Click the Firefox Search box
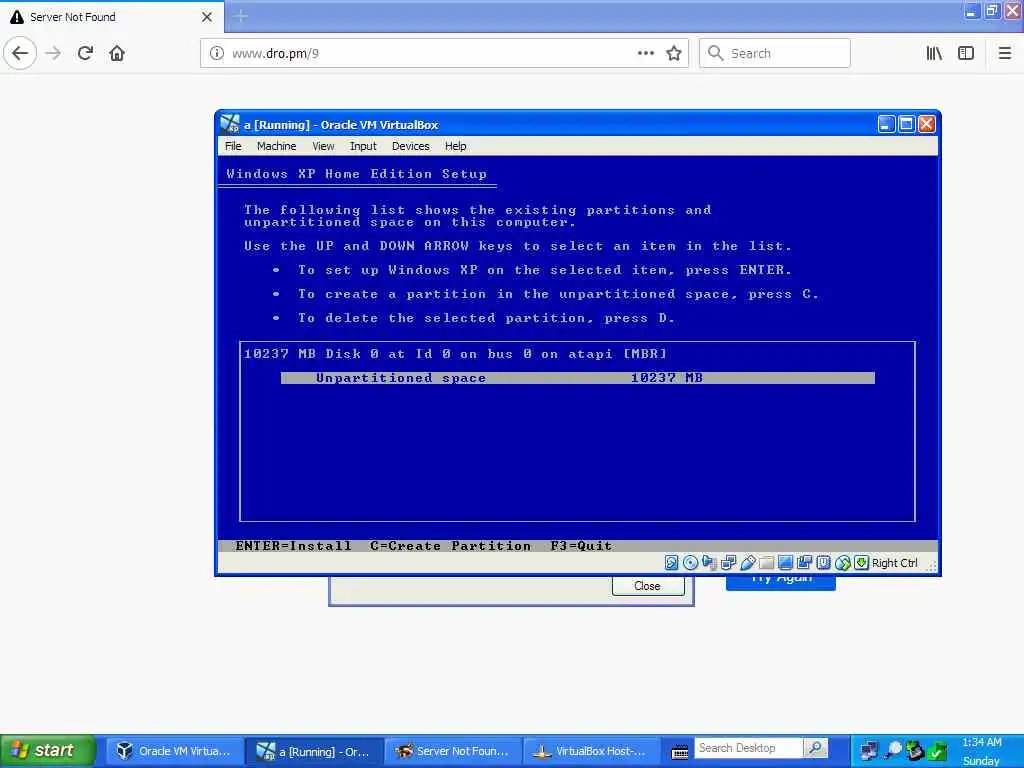The height and width of the screenshot is (768, 1024). [x=775, y=53]
